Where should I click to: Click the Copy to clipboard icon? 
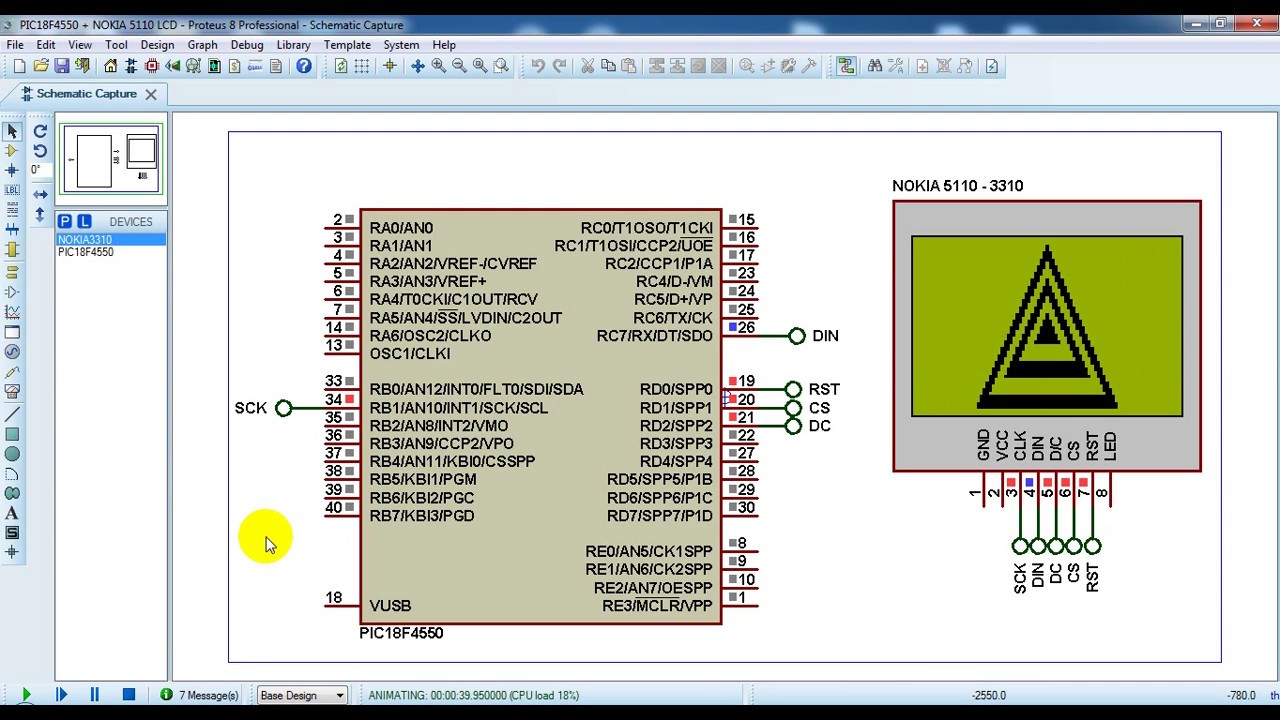tap(608, 66)
